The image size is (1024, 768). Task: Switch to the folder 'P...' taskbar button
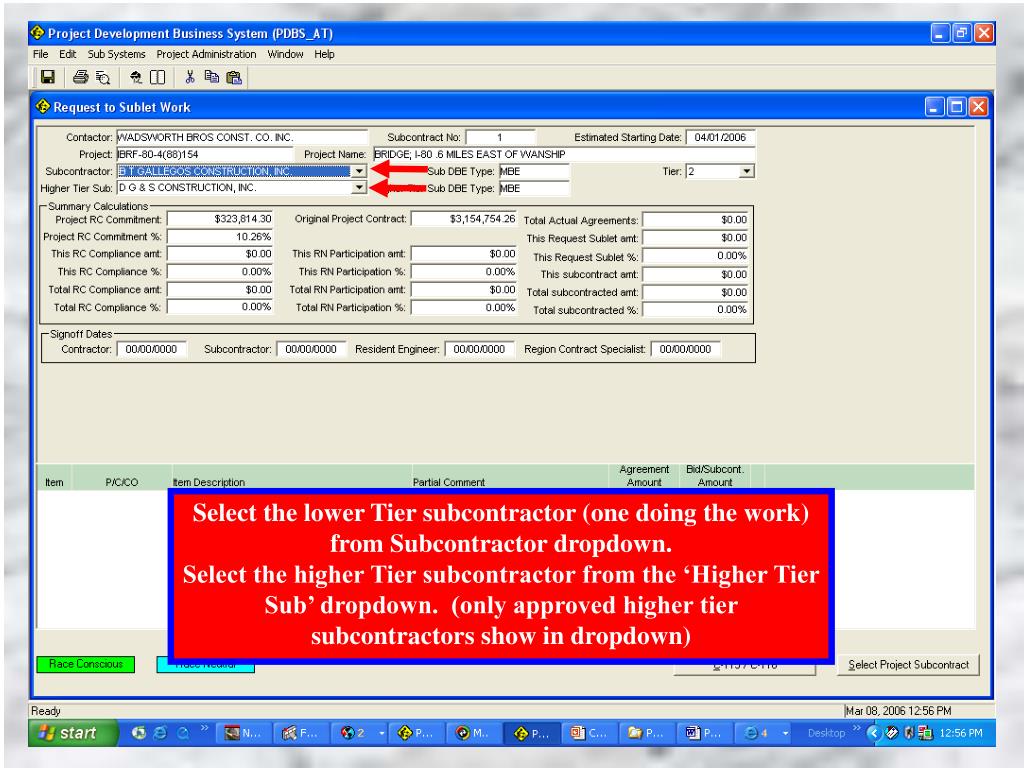click(646, 733)
